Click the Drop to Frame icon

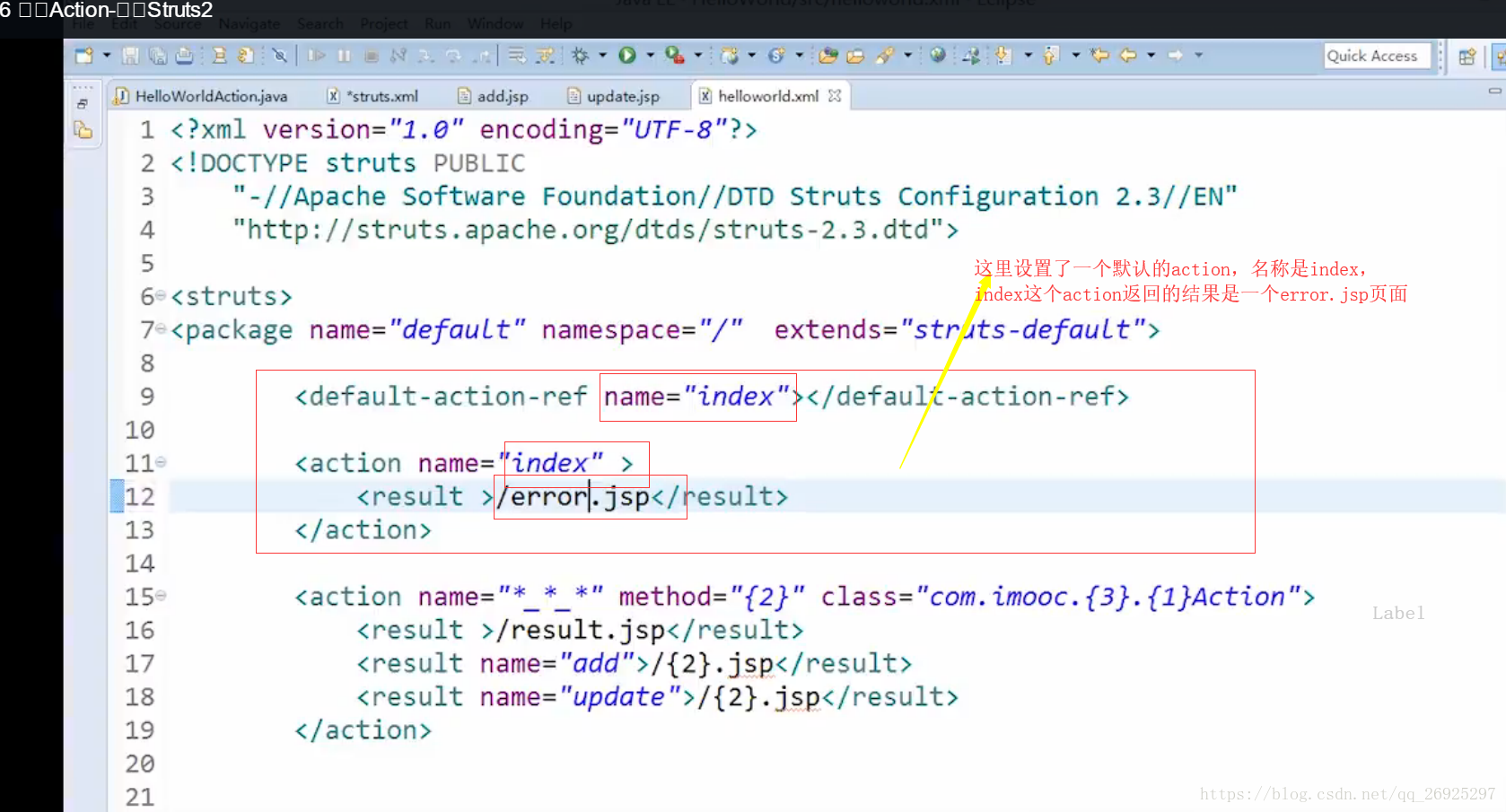[x=517, y=56]
